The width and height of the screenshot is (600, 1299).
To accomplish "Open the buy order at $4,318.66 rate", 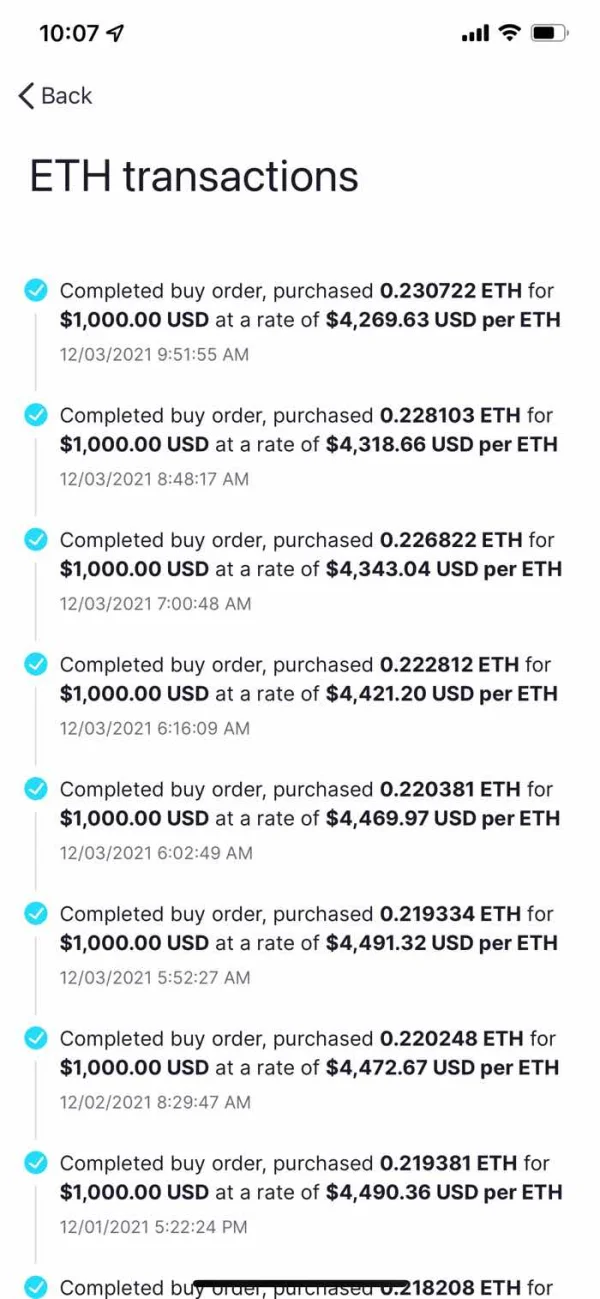I will tap(310, 430).
